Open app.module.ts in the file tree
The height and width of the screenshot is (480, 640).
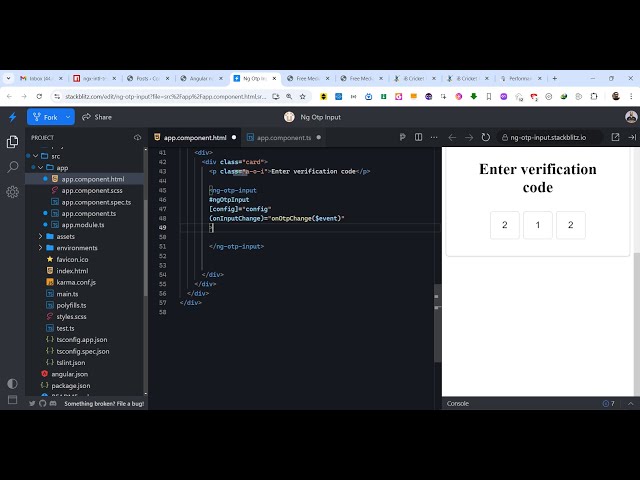(82, 225)
